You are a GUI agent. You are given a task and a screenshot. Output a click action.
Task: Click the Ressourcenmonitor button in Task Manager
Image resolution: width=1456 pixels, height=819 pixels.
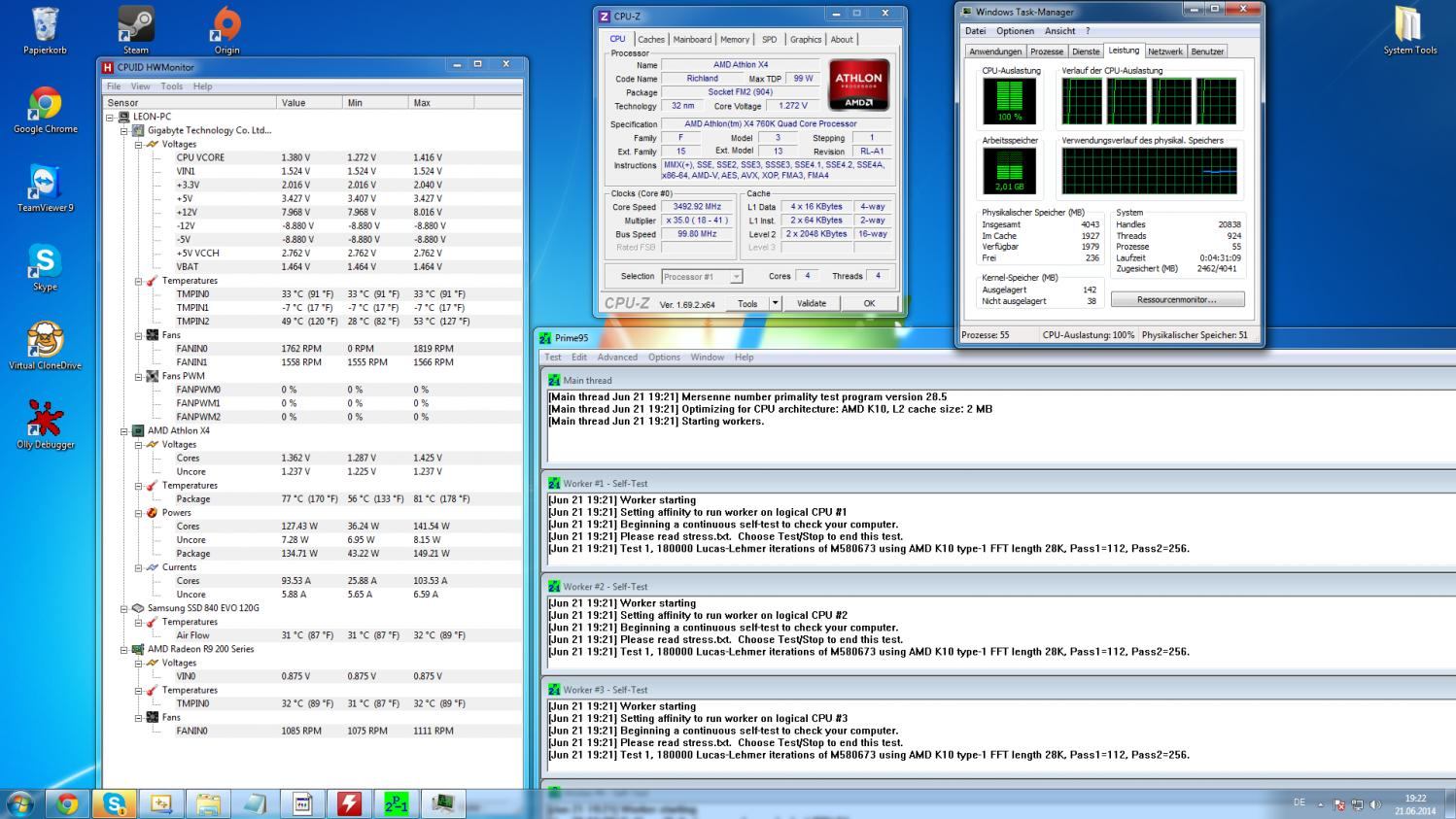tap(1177, 299)
